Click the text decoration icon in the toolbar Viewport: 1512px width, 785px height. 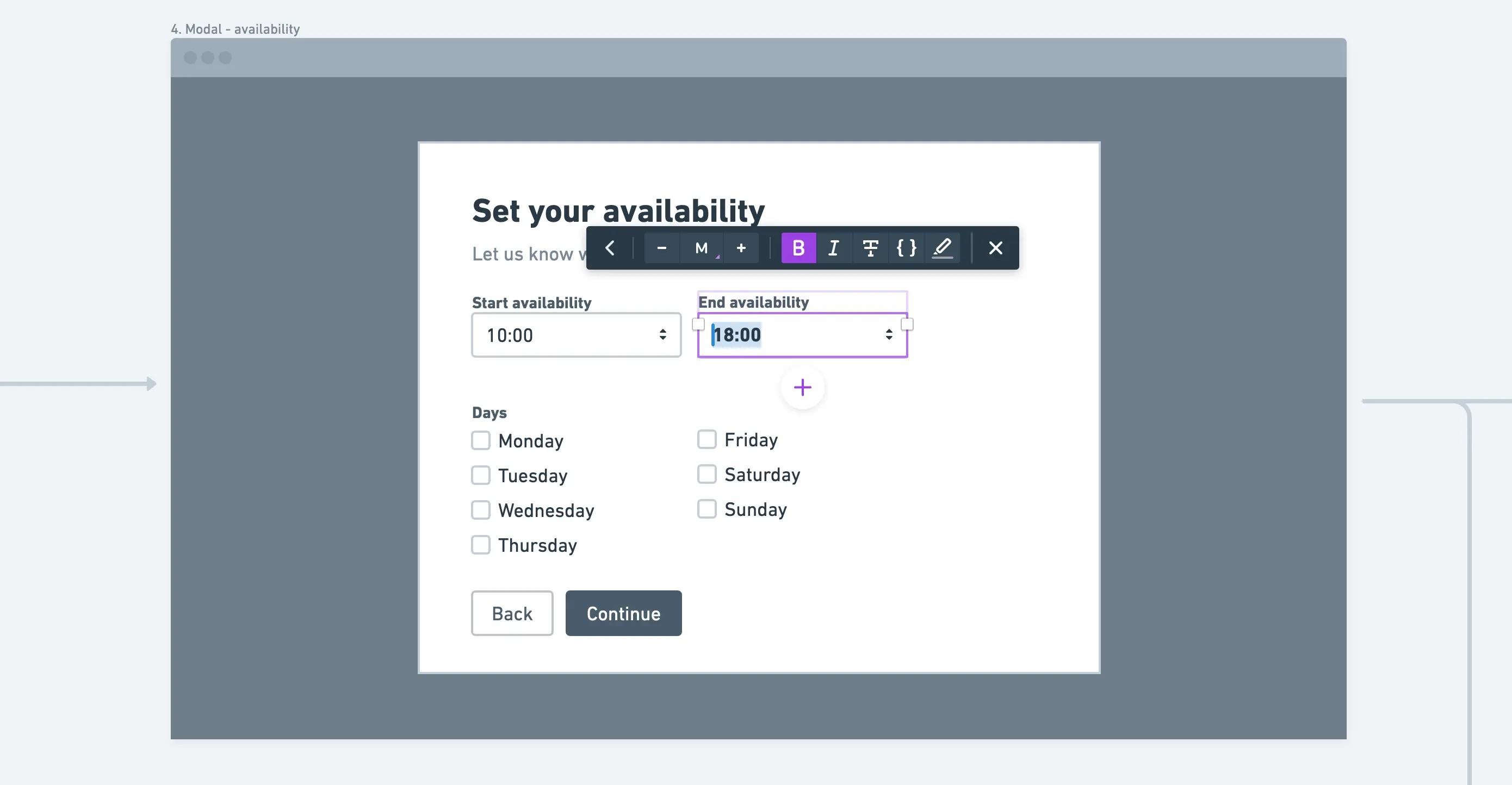[x=870, y=248]
